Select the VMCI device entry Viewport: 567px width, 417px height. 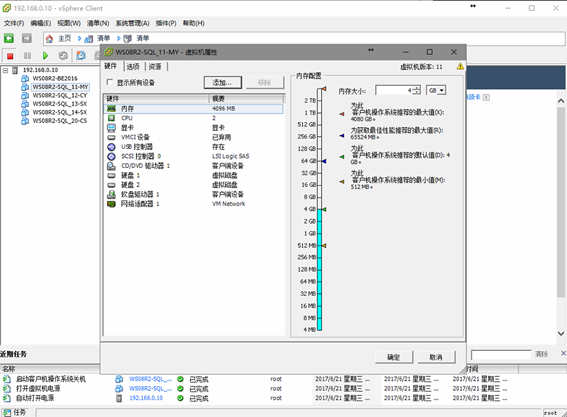click(x=193, y=137)
